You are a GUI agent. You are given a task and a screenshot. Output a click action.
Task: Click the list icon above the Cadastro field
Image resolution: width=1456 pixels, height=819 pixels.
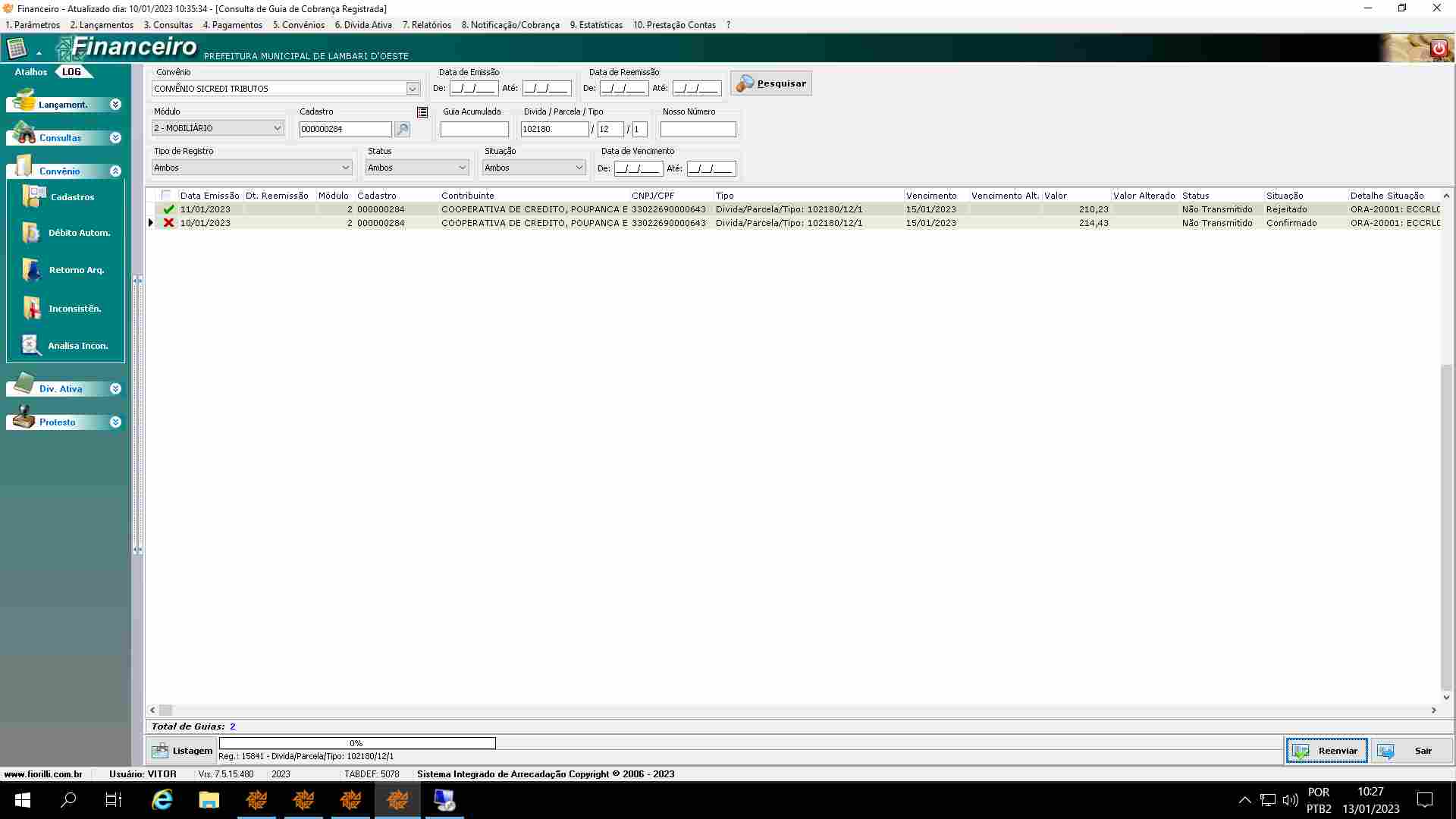point(422,112)
